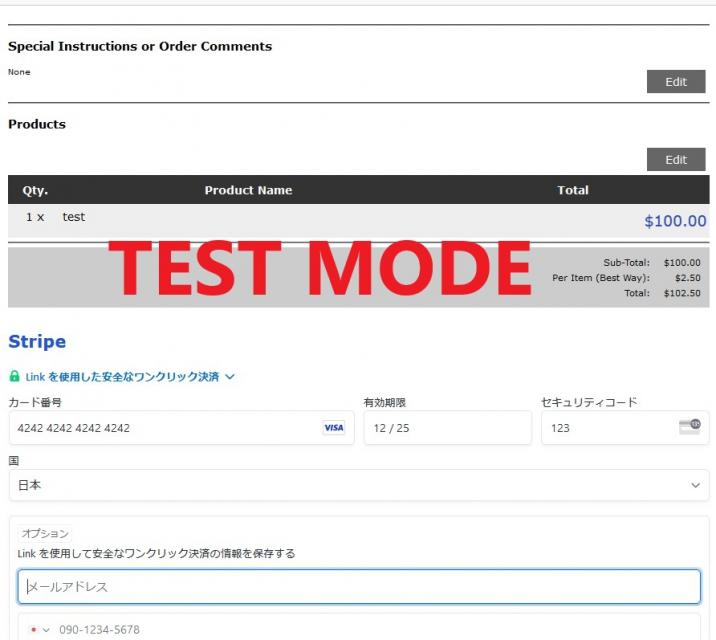Viewport: 716px width, 640px height.
Task: Click expiry date field showing 12 / 25
Action: (x=448, y=428)
